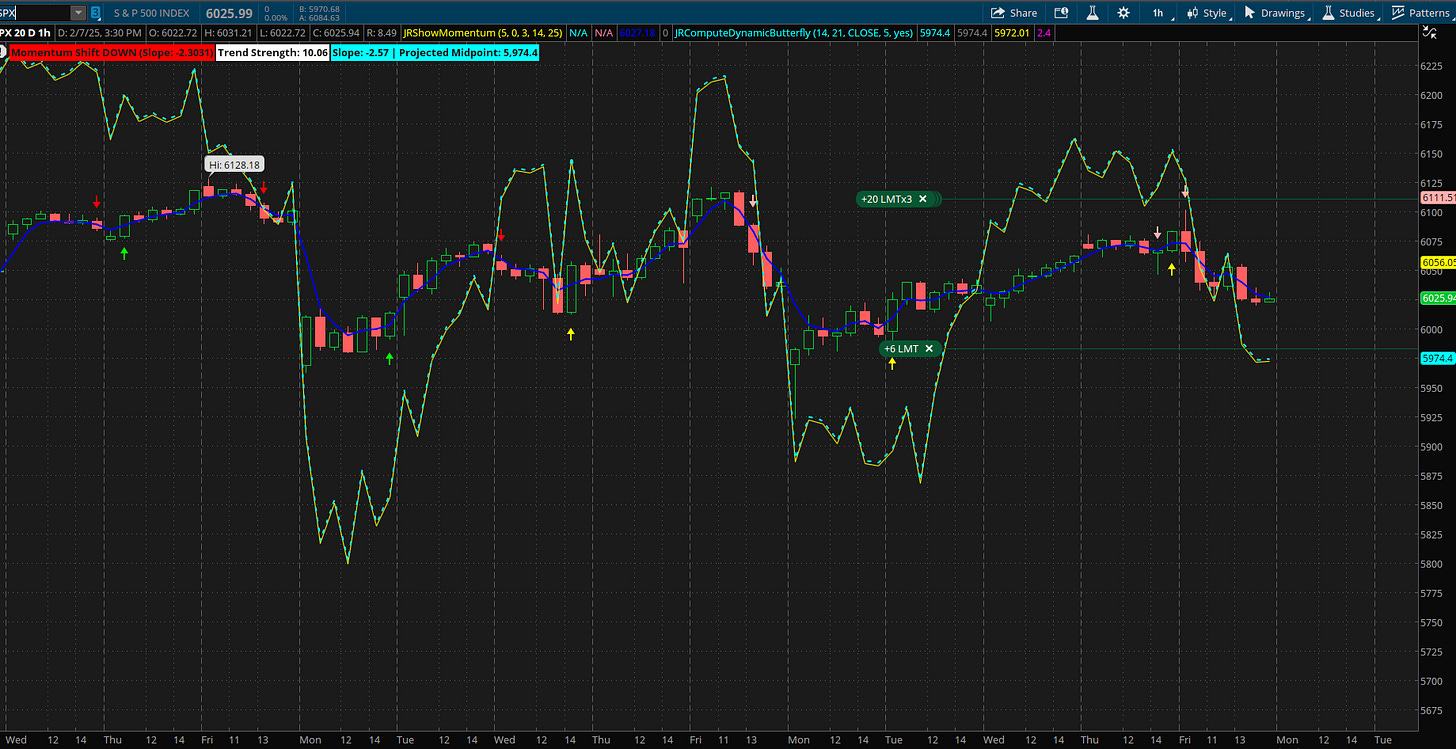
Task: Open the symbol selector dropdown arrow
Action: click(78, 13)
